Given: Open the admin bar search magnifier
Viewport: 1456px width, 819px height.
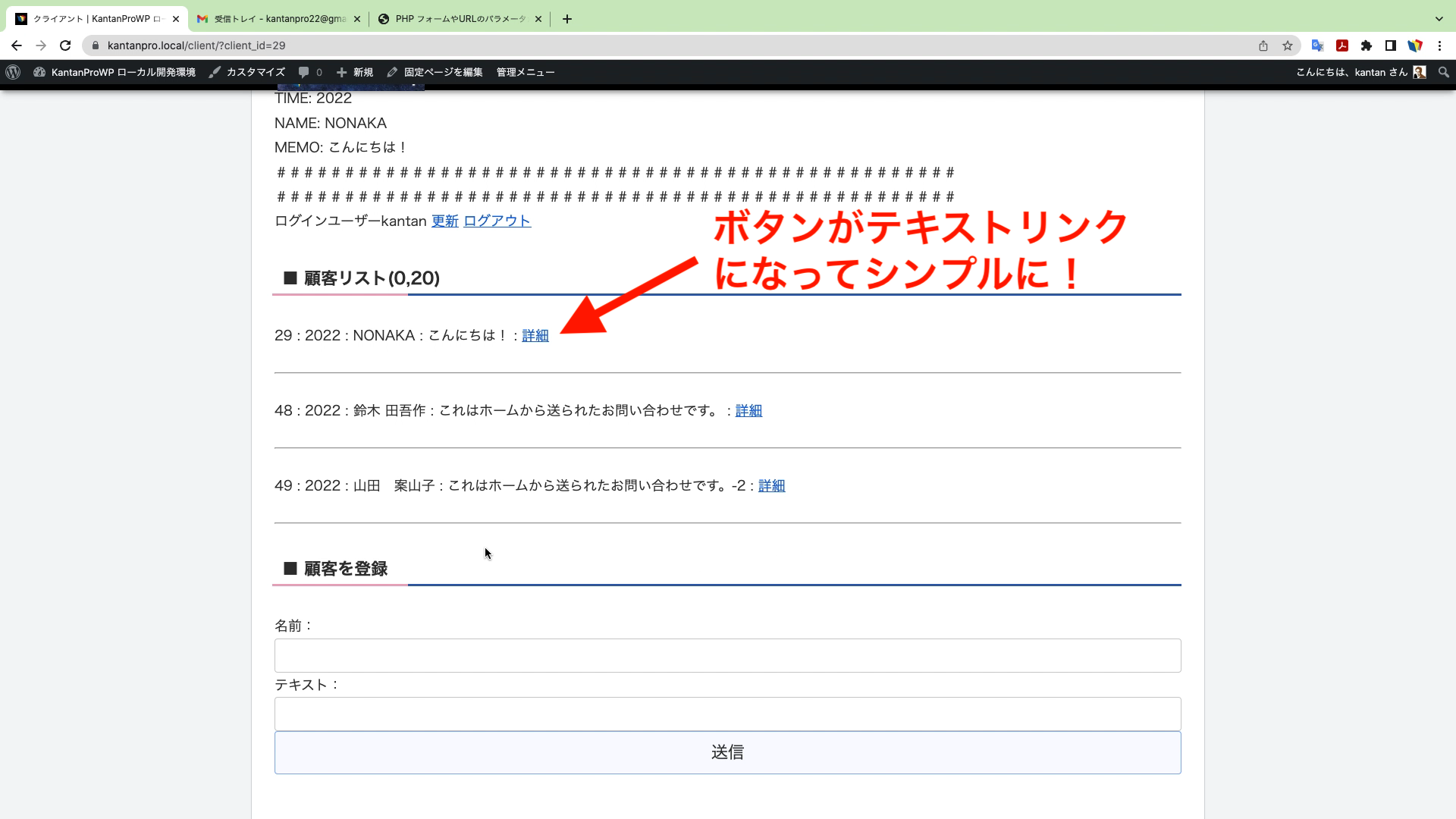Looking at the screenshot, I should coord(1444,72).
